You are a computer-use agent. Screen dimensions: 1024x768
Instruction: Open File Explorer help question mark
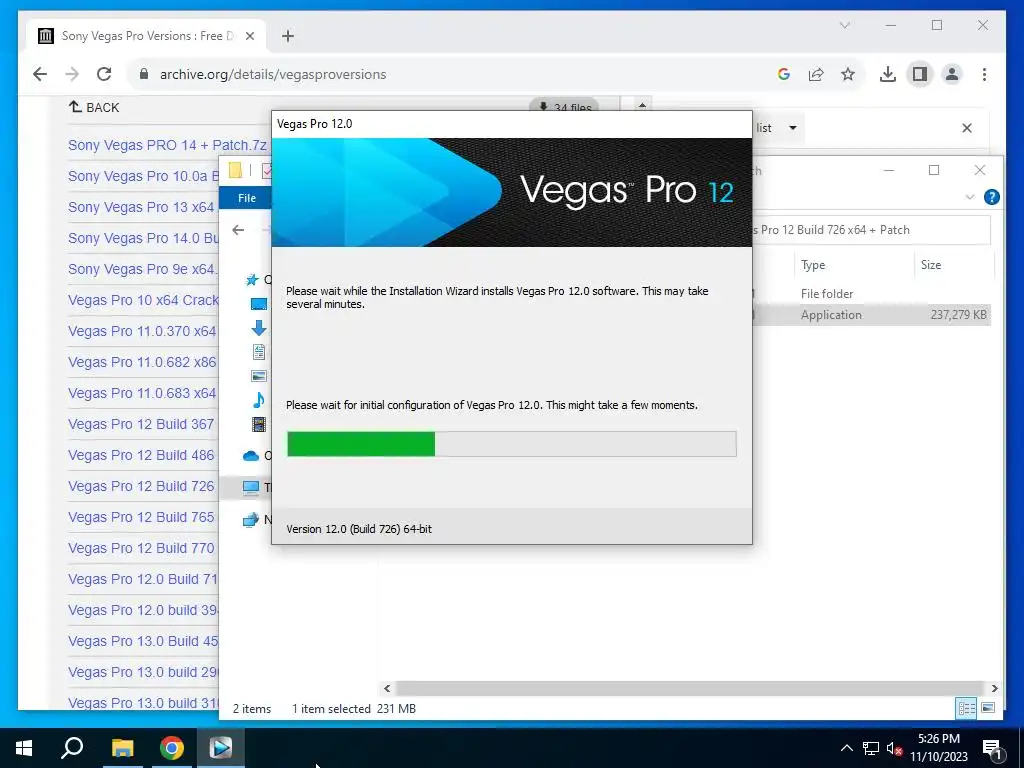point(991,197)
